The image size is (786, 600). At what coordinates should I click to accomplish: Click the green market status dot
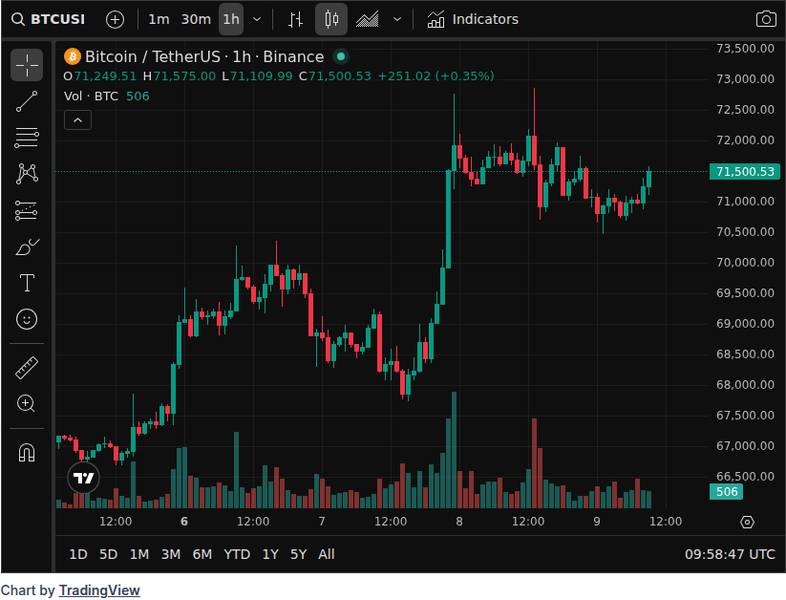pos(341,57)
